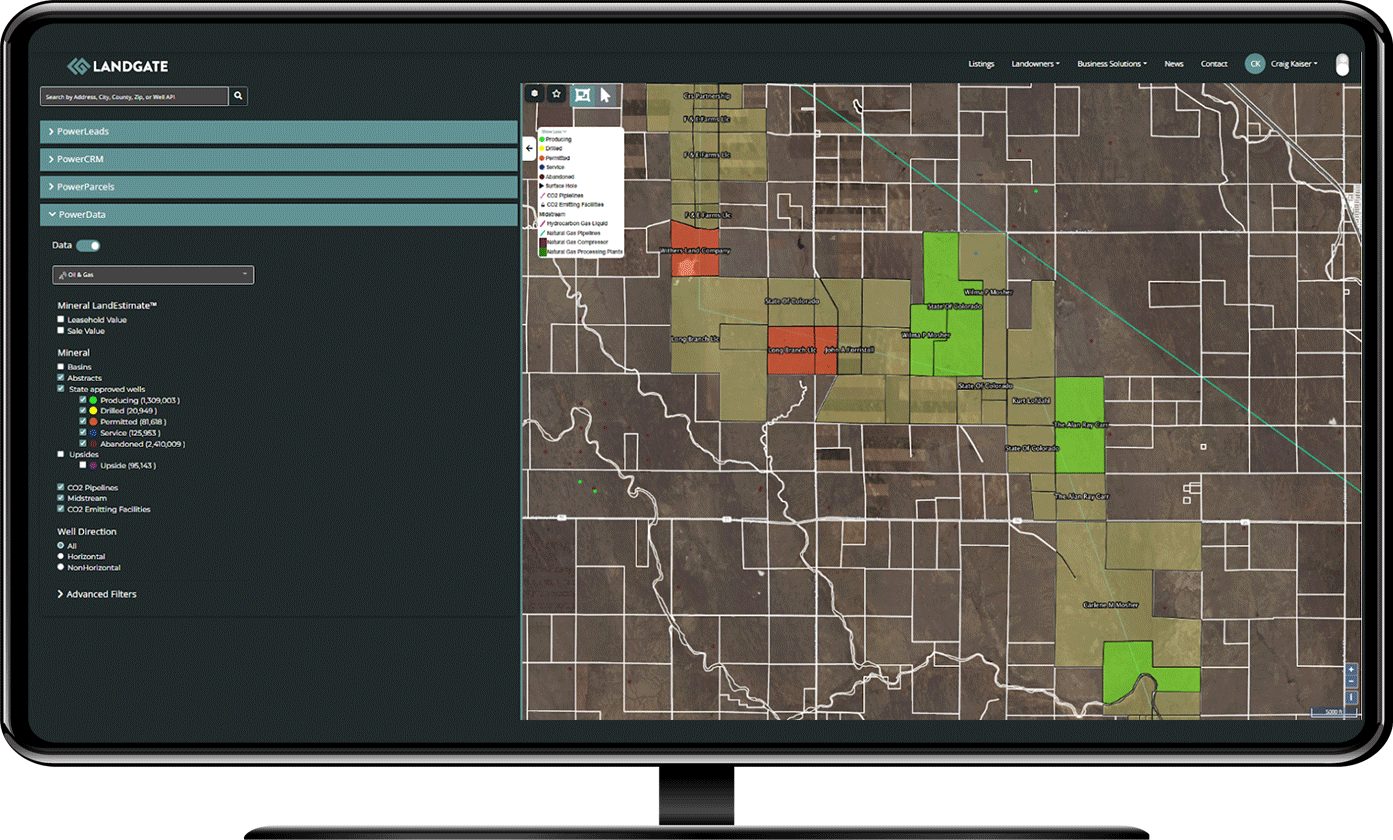The width and height of the screenshot is (1393, 840).
Task: Toggle the Data switch off
Action: pyautogui.click(x=88, y=245)
